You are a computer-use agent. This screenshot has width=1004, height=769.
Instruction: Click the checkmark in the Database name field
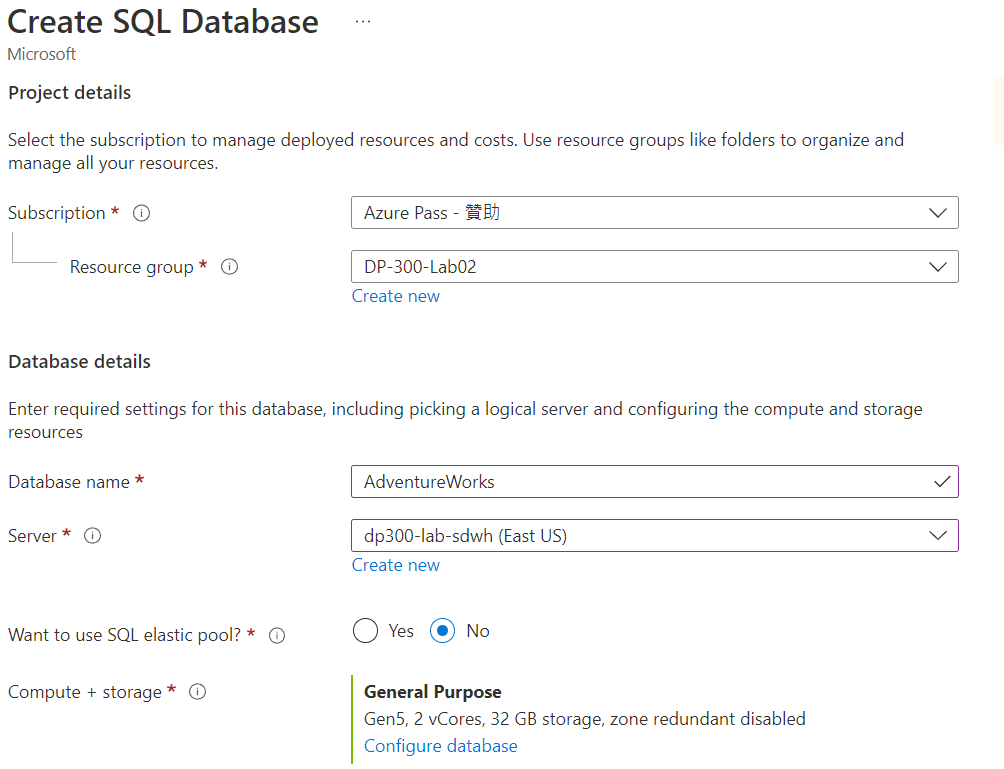coord(941,482)
